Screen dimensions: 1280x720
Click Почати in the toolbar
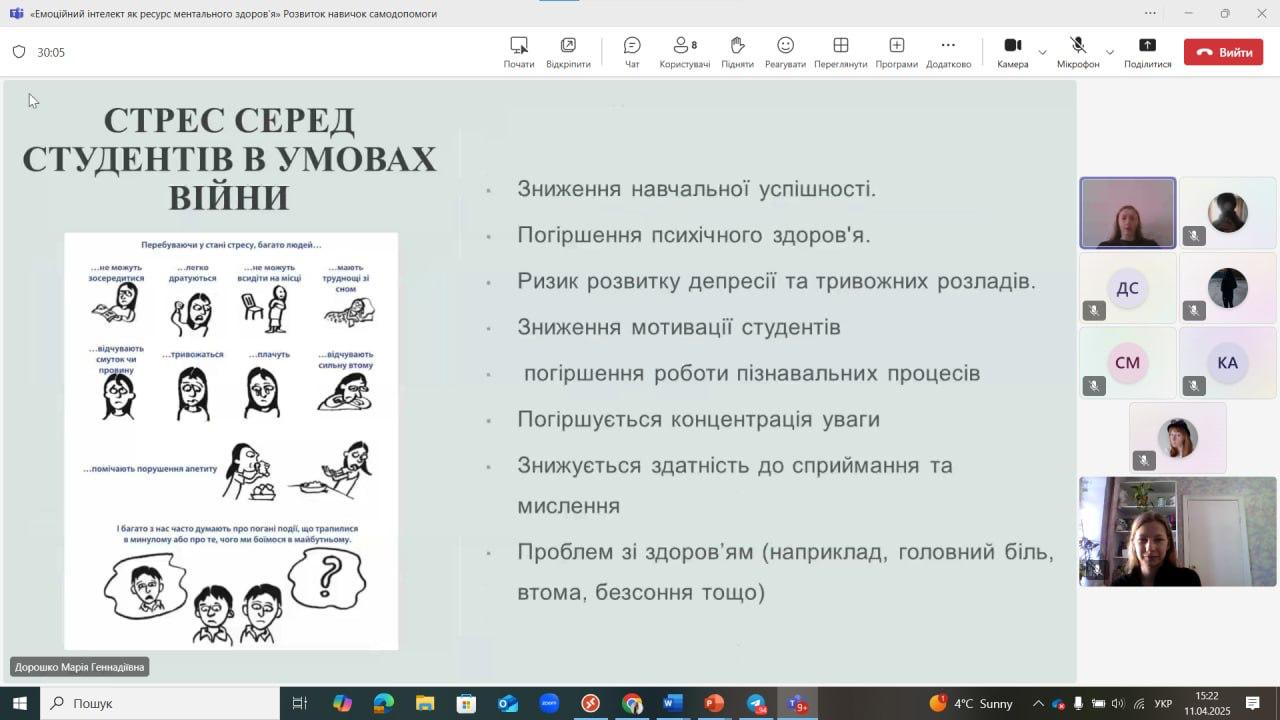[519, 52]
